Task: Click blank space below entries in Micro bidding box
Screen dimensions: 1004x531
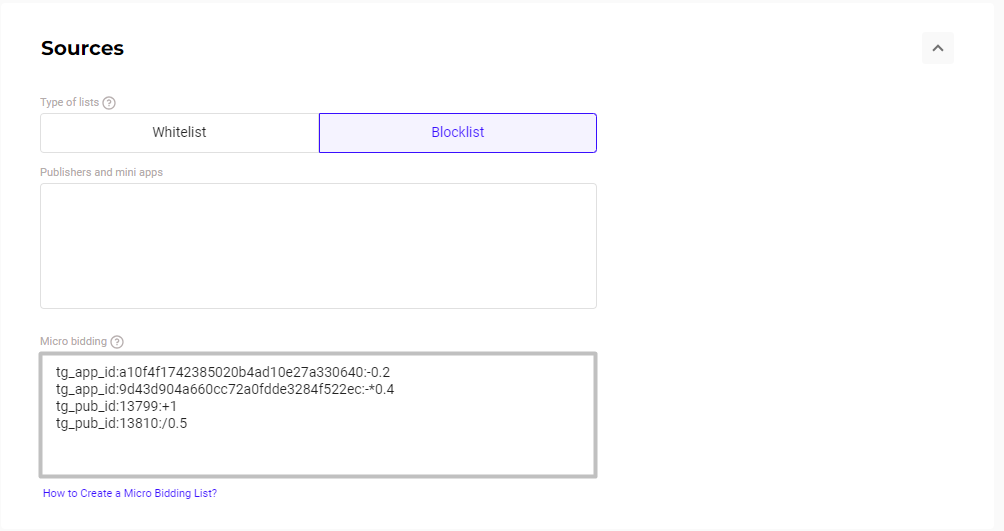Action: click(x=318, y=453)
